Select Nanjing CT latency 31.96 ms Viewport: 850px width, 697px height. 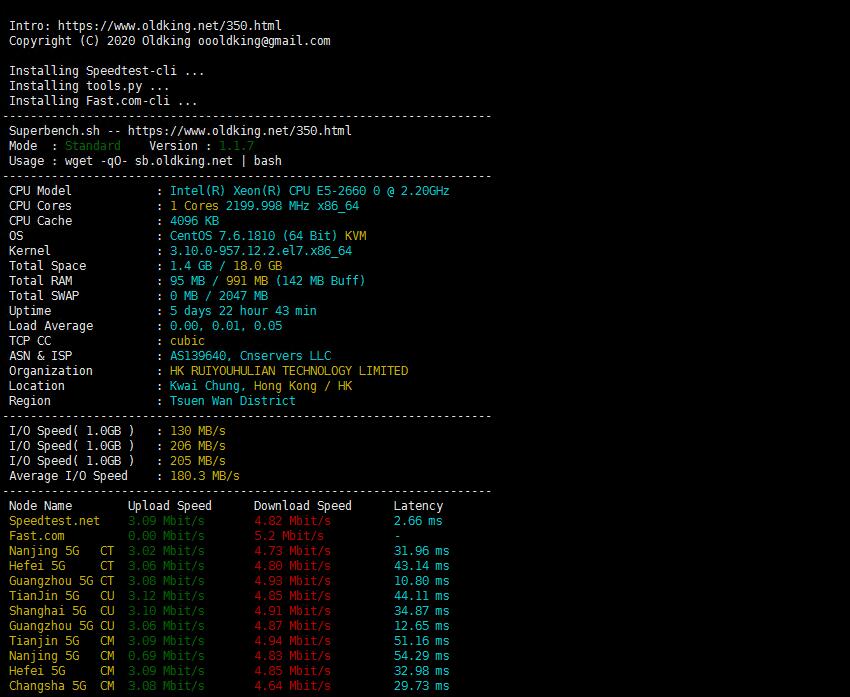point(421,551)
